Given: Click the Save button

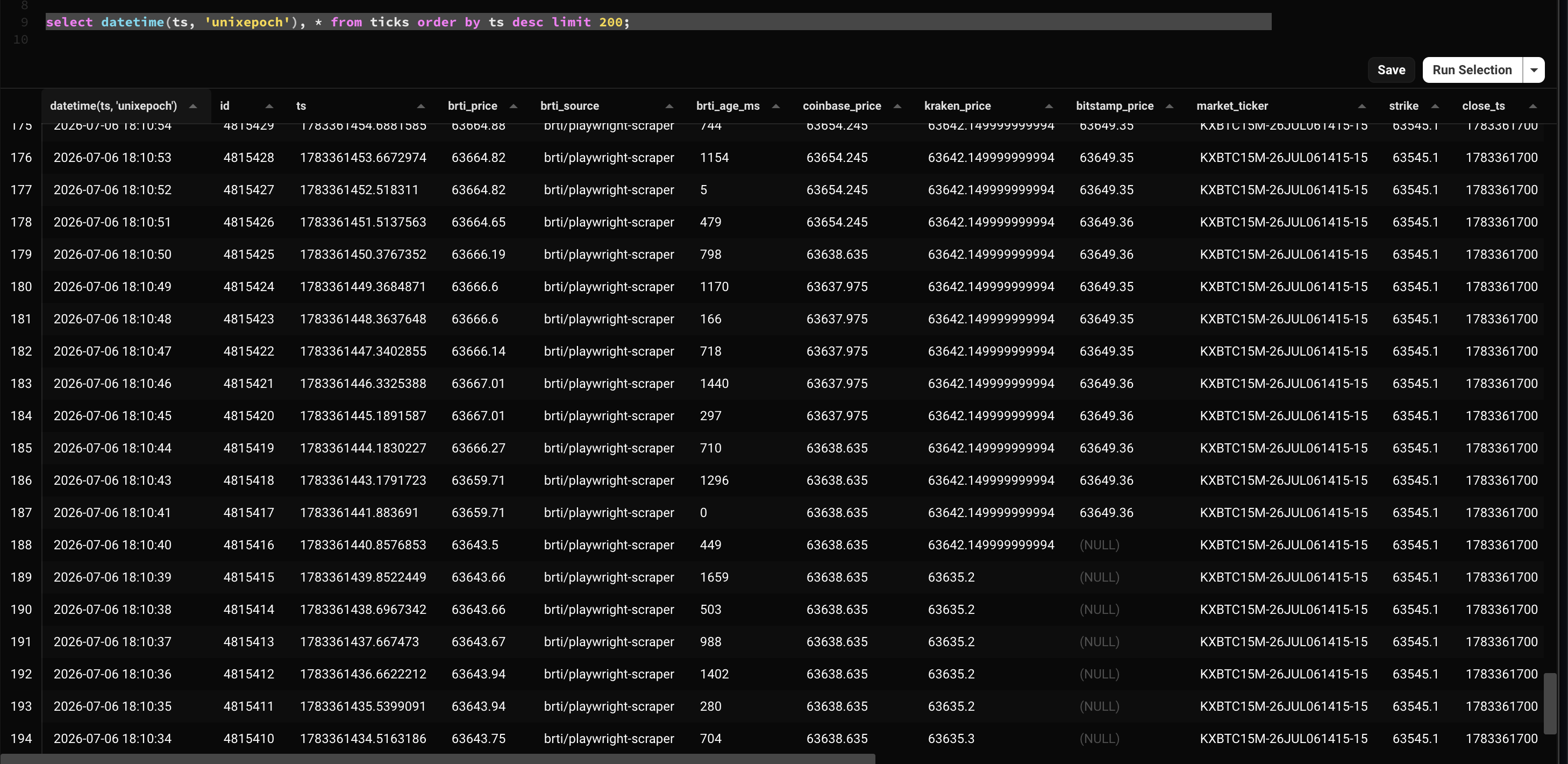Looking at the screenshot, I should click(1392, 70).
